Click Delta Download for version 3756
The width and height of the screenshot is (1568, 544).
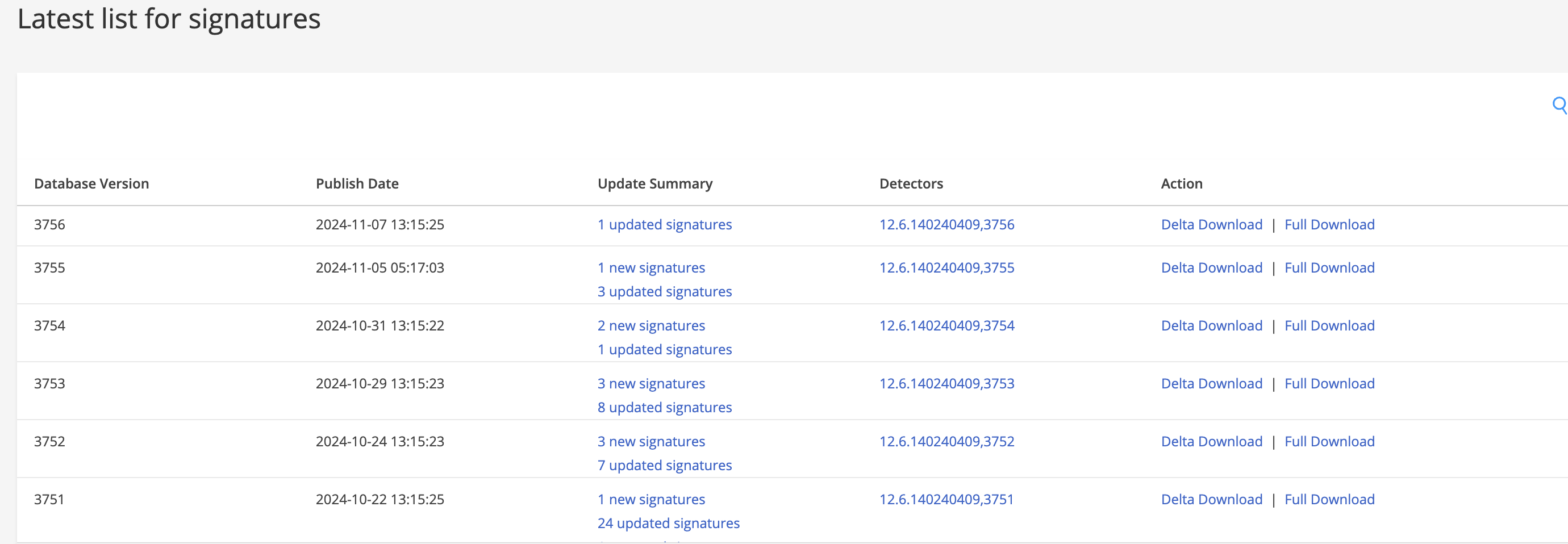pos(1212,224)
